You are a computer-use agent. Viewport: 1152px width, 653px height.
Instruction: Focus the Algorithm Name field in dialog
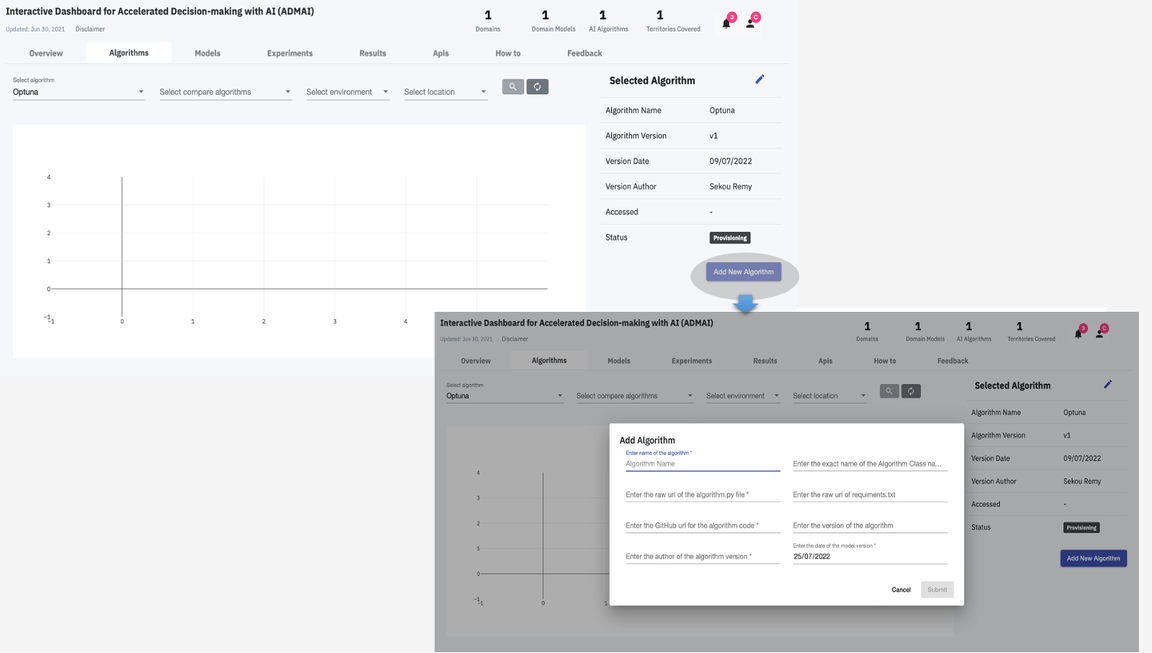pyautogui.click(x=702, y=464)
